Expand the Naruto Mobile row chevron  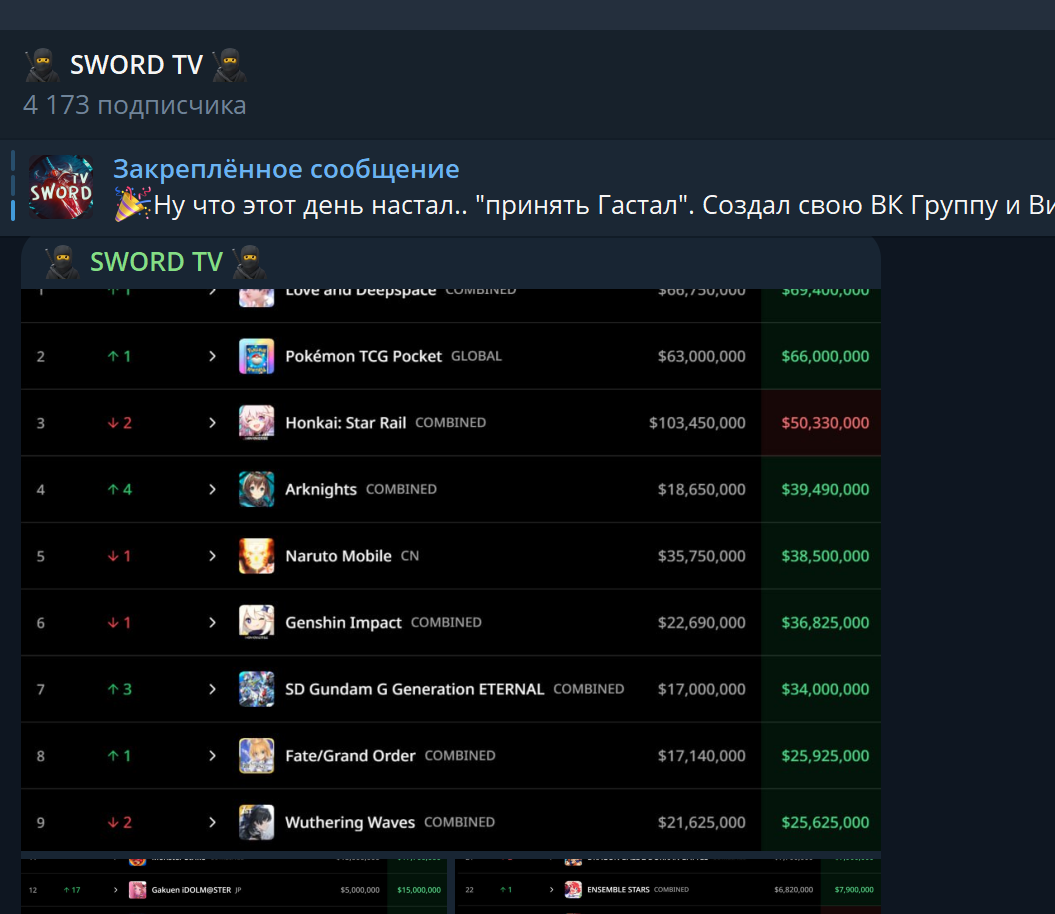coord(213,556)
